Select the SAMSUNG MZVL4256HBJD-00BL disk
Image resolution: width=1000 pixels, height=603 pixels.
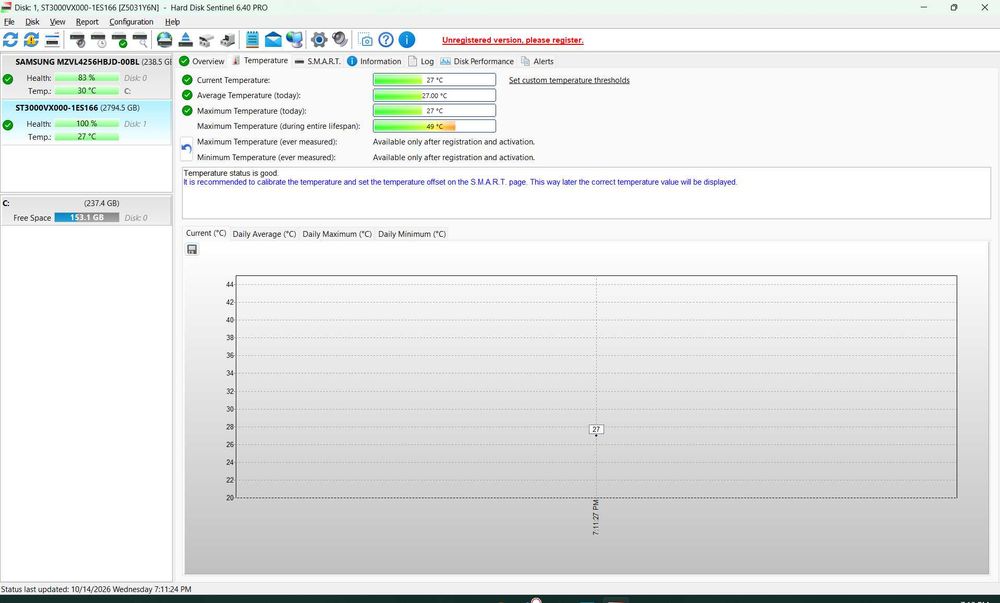coord(86,76)
